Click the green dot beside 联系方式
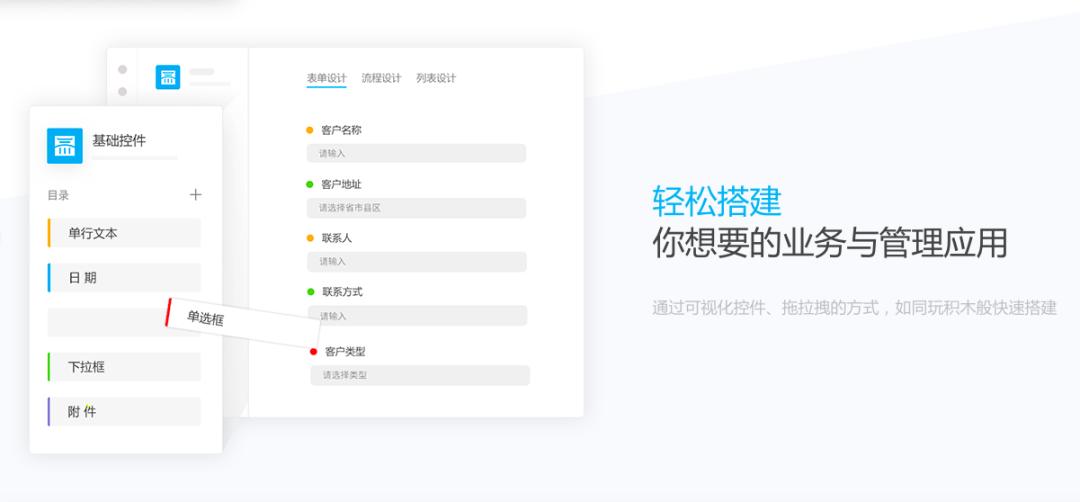1080x502 pixels. pos(310,292)
